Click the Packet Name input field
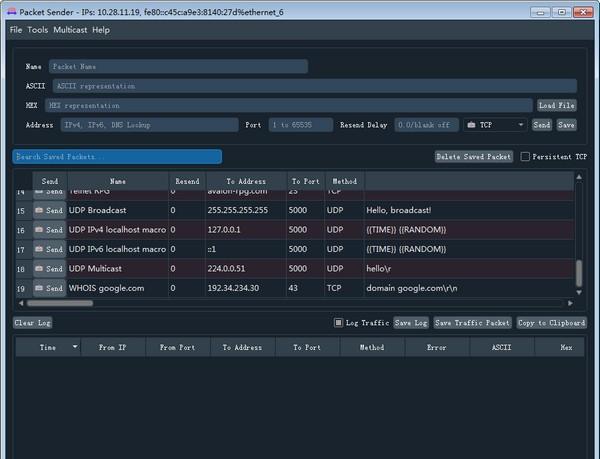The width and height of the screenshot is (600, 459). pyautogui.click(x=178, y=66)
